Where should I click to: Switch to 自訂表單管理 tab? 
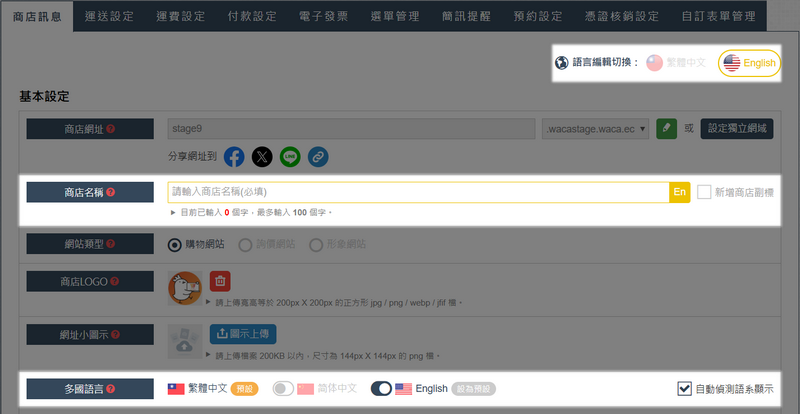[x=718, y=16]
